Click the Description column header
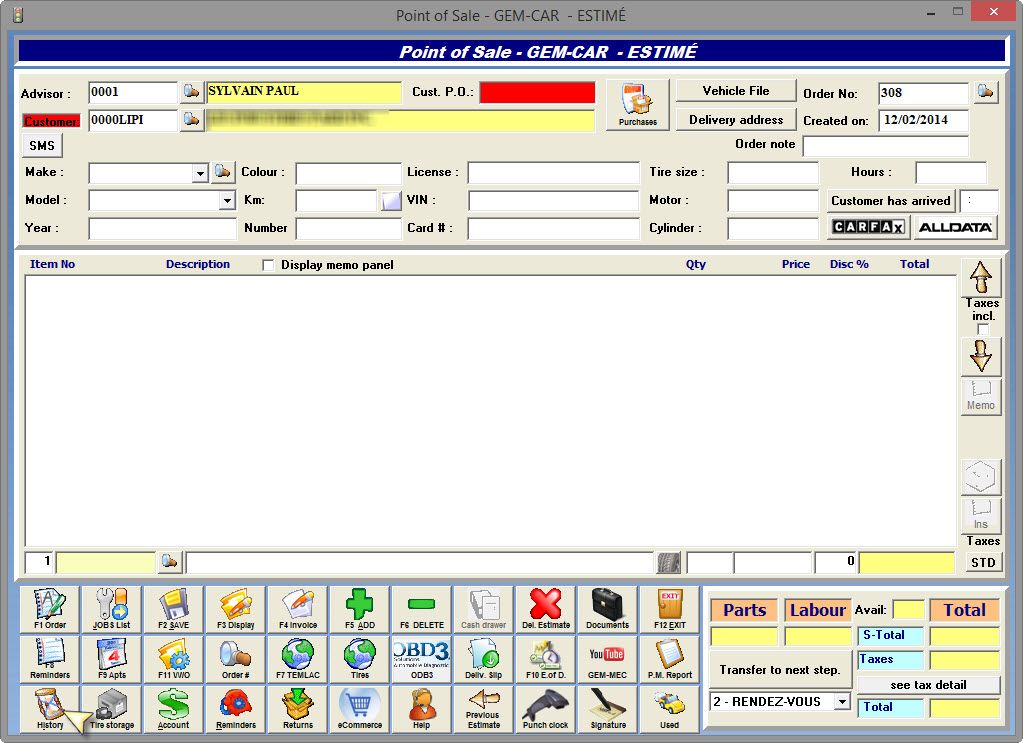The image size is (1023, 743). (x=198, y=264)
